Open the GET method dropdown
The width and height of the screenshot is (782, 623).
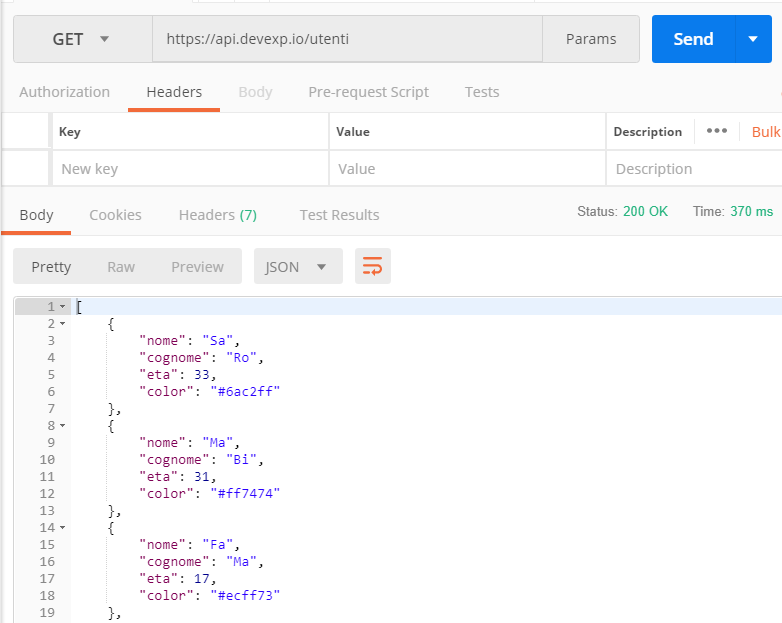point(82,39)
